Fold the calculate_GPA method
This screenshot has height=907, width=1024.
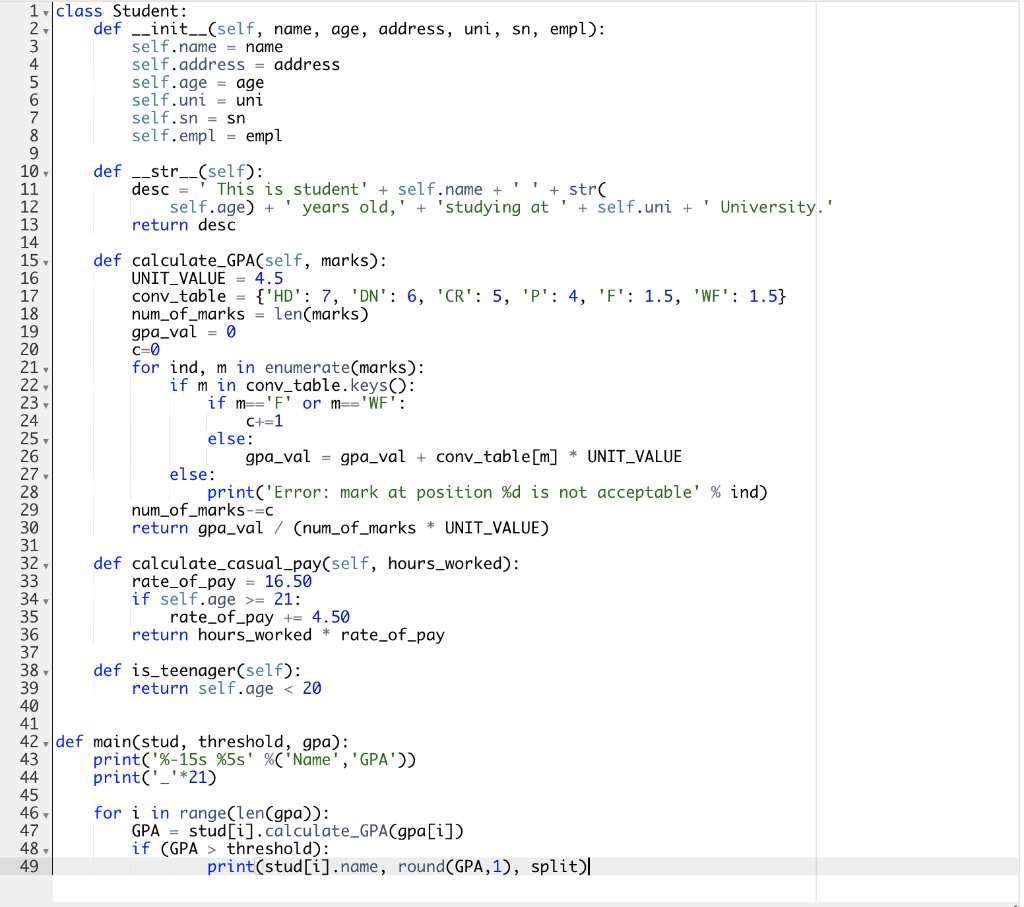[44, 260]
